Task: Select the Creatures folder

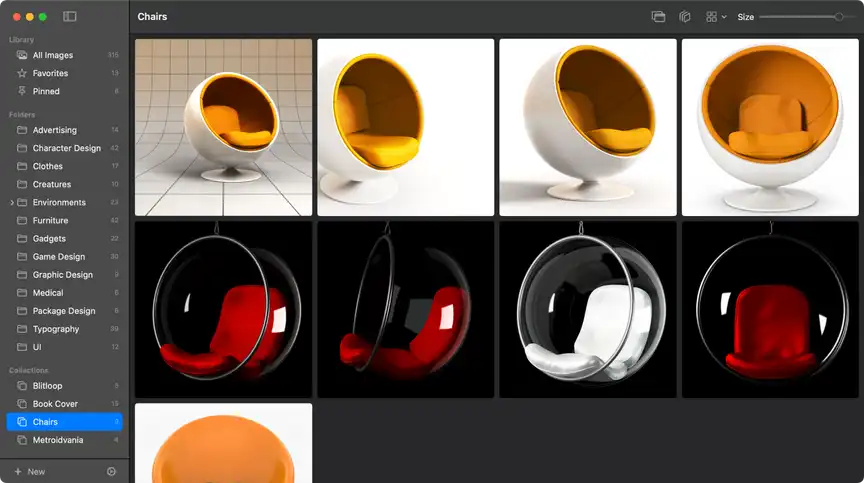Action: tap(64, 184)
